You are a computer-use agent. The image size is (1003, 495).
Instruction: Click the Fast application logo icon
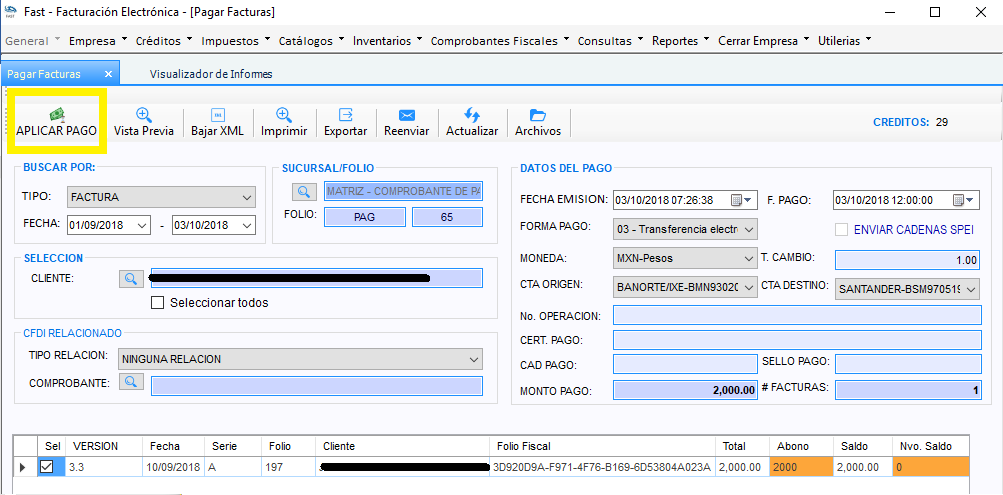pyautogui.click(x=10, y=12)
